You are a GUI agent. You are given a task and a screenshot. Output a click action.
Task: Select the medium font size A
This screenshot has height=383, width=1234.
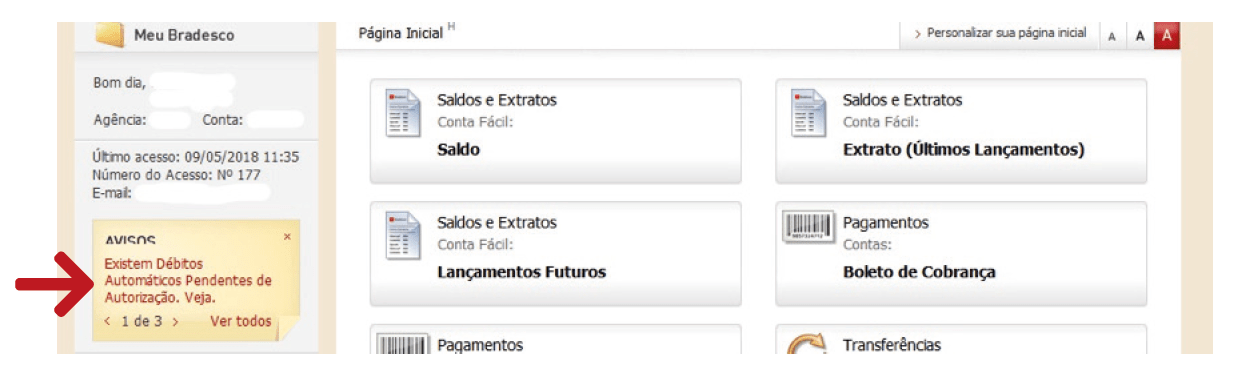coord(1139,36)
